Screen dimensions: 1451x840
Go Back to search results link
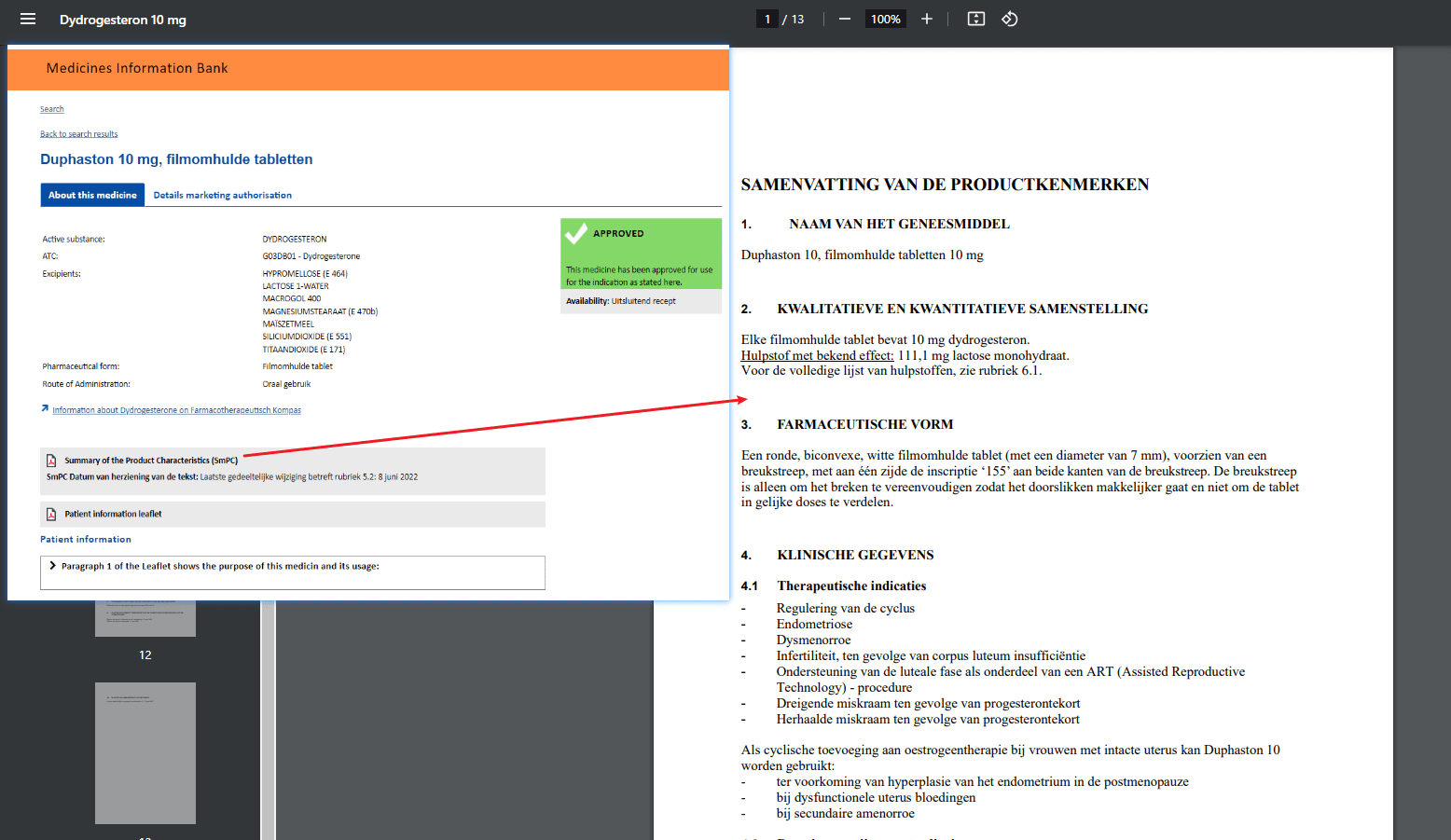(79, 134)
